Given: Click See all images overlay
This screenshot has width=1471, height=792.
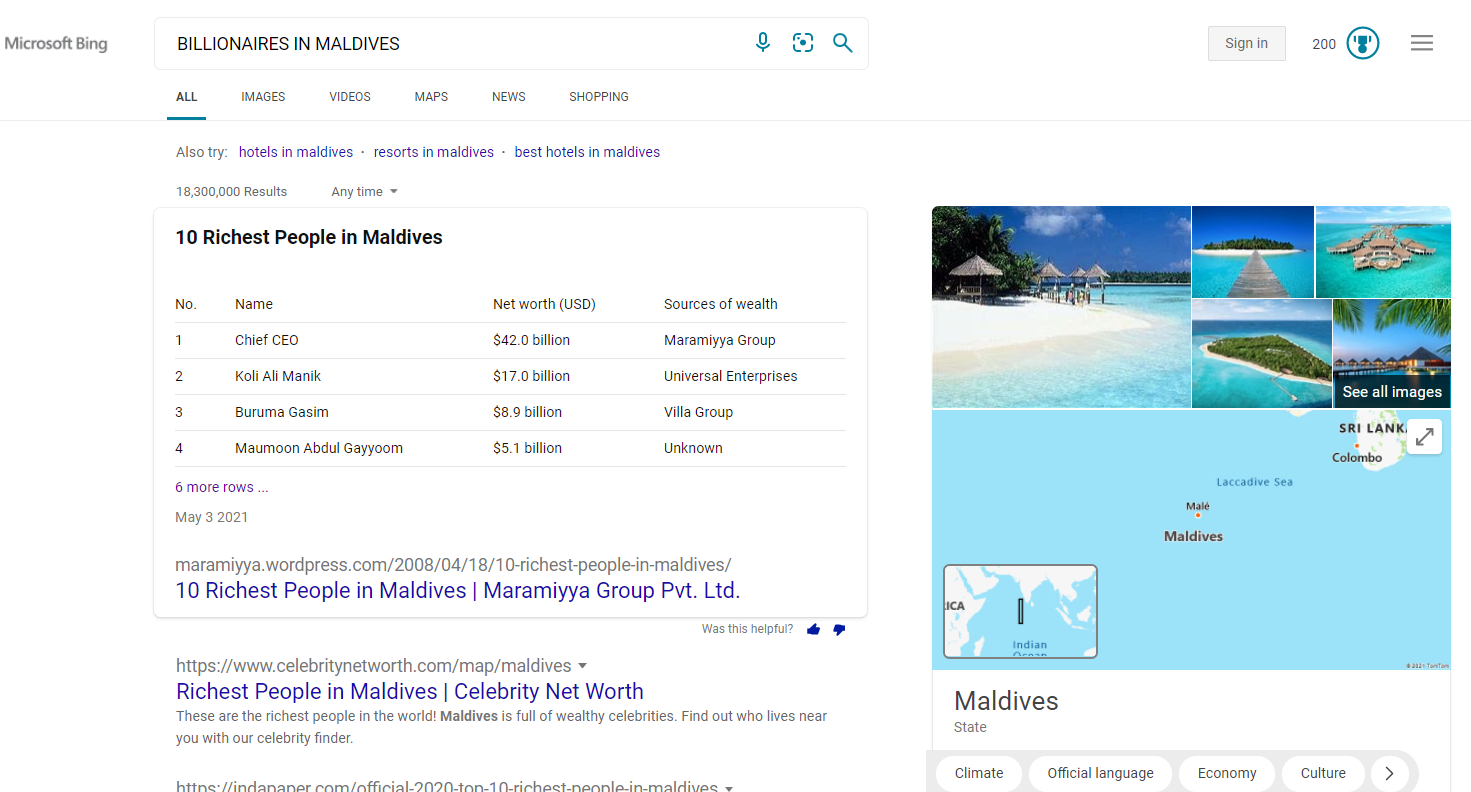Looking at the screenshot, I should (x=1392, y=392).
